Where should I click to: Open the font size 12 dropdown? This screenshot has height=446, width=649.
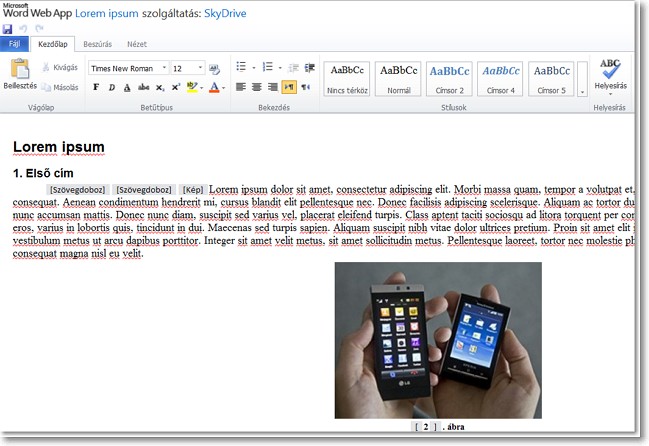click(200, 68)
